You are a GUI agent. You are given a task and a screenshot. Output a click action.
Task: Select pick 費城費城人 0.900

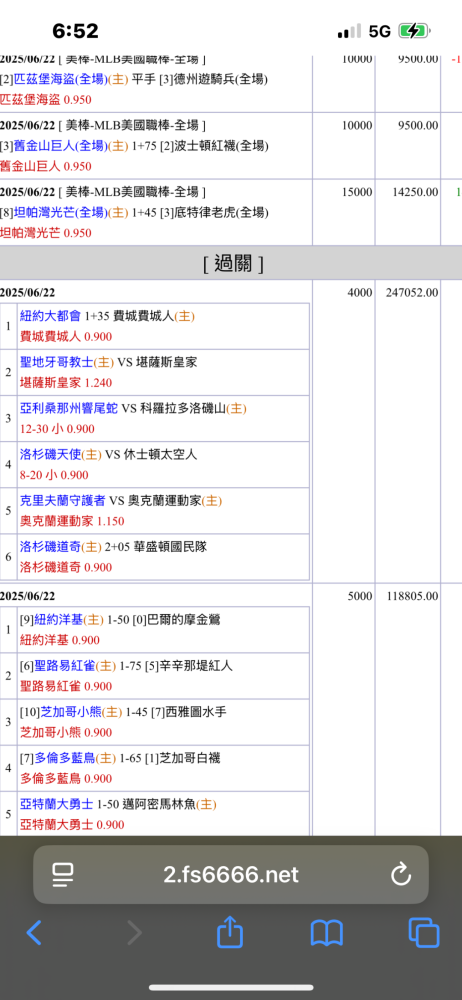[x=66, y=336]
